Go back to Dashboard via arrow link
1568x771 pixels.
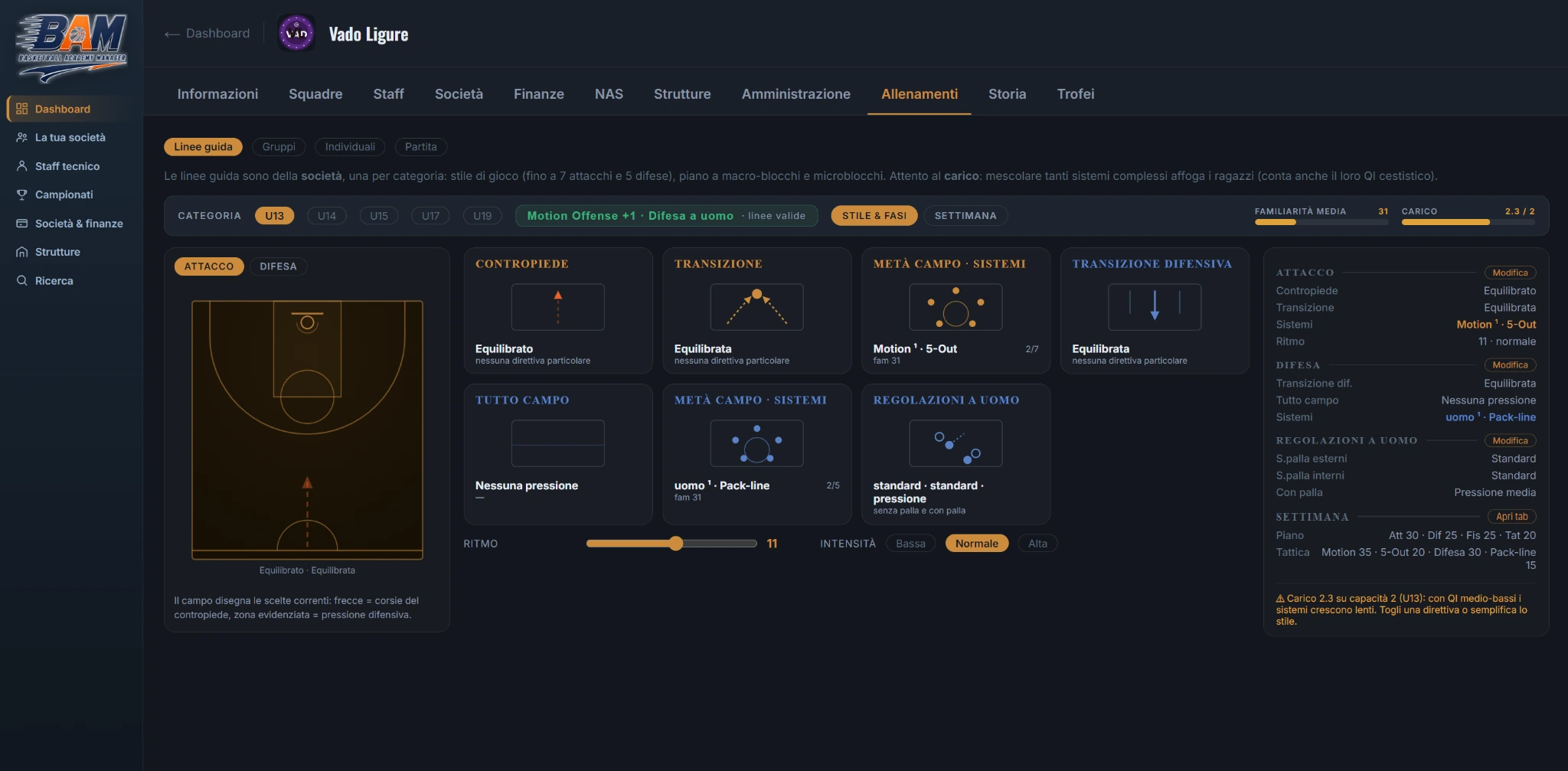(x=207, y=34)
